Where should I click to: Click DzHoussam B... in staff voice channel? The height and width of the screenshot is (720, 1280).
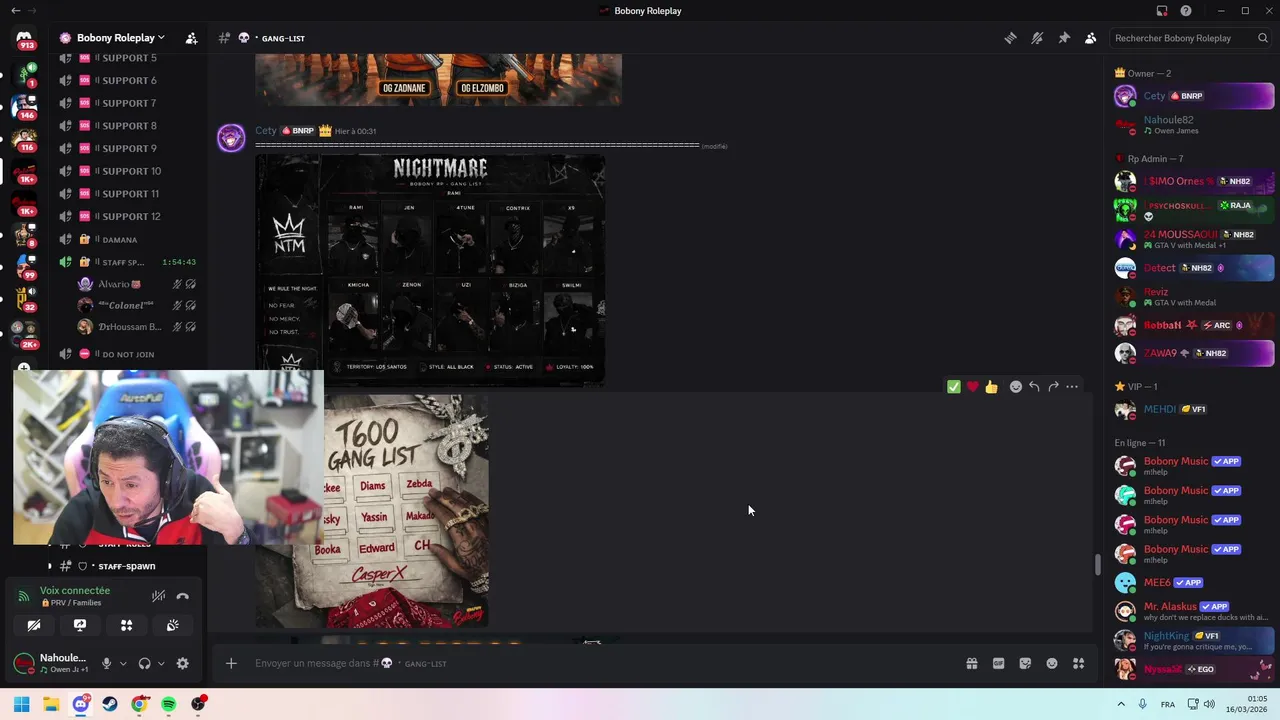[137, 327]
